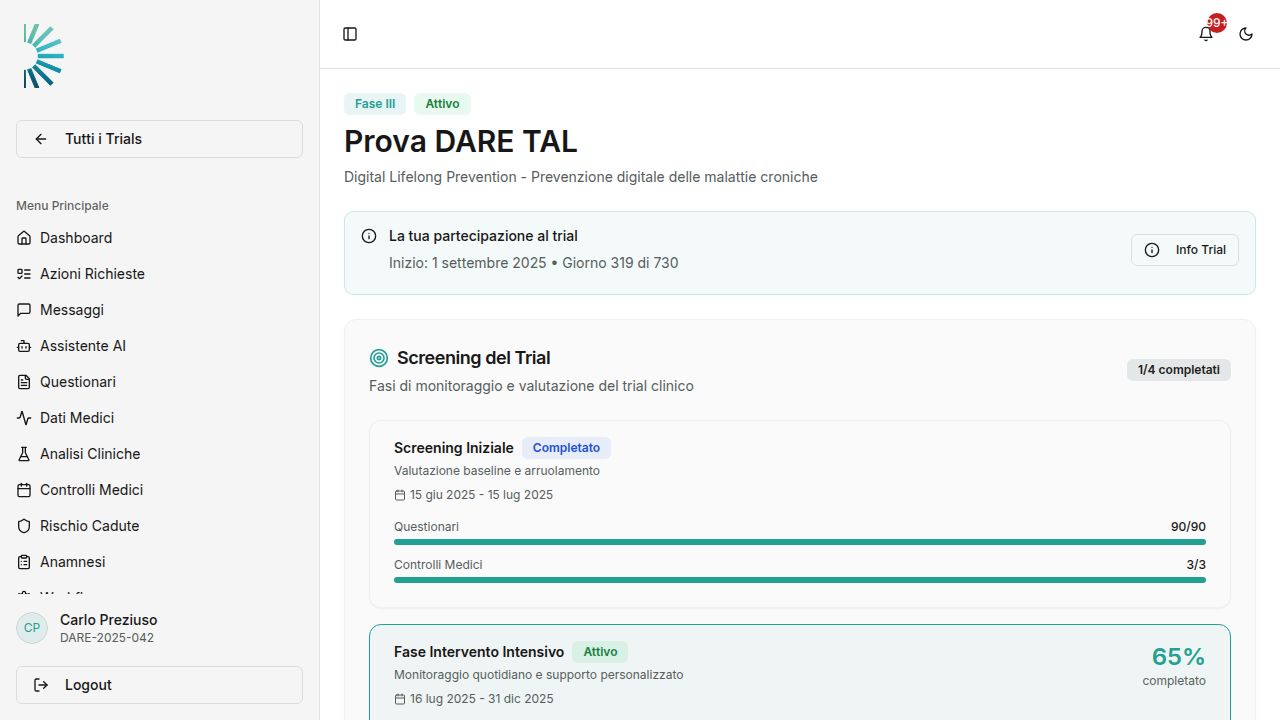Screen dimensions: 1280x720
Task: Click the Analisi Cliniche flask icon
Action: coord(24,454)
